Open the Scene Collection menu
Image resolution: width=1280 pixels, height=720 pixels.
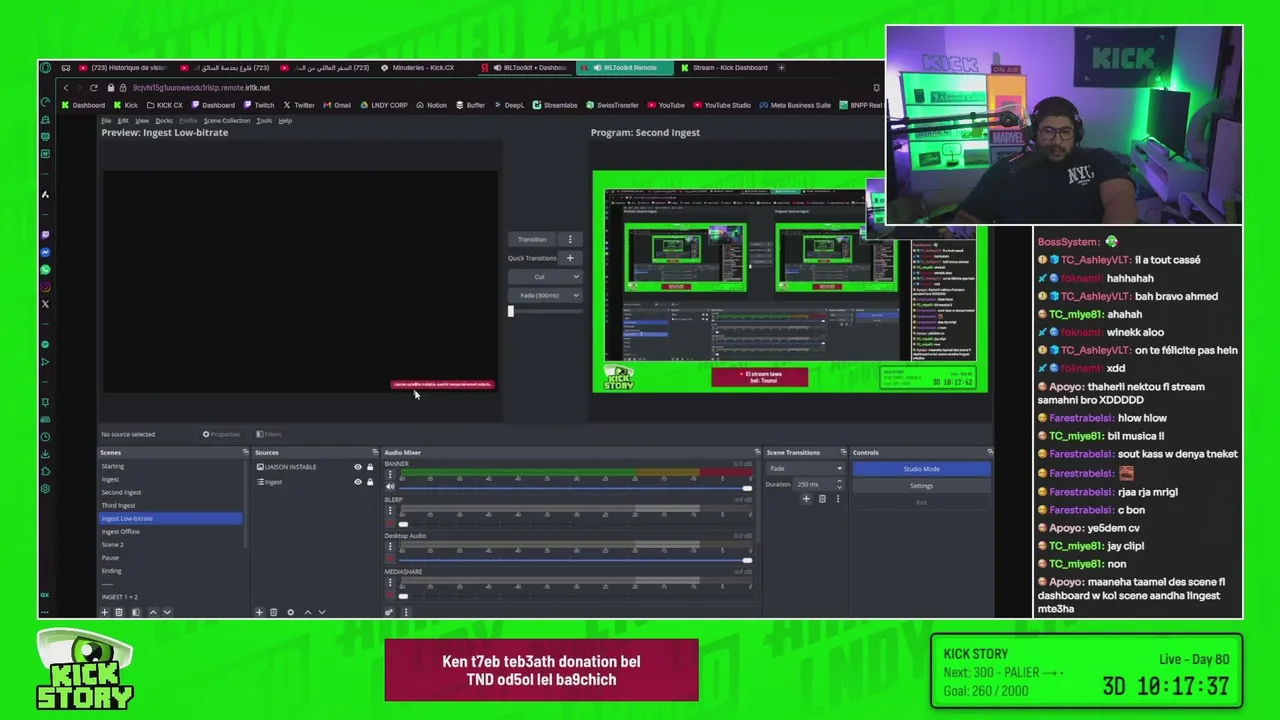(x=227, y=121)
